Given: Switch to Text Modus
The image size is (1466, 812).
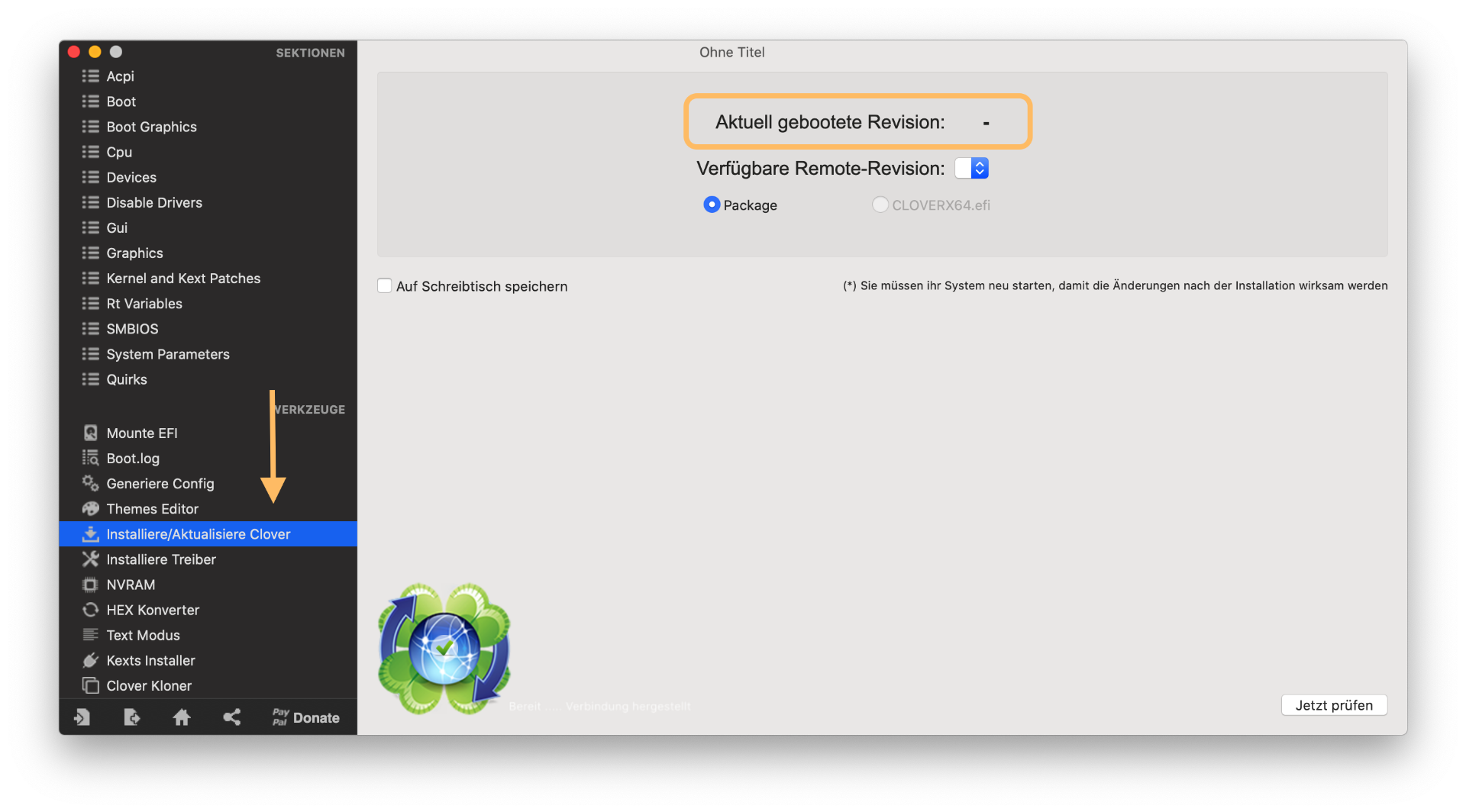Looking at the screenshot, I should (208, 635).
